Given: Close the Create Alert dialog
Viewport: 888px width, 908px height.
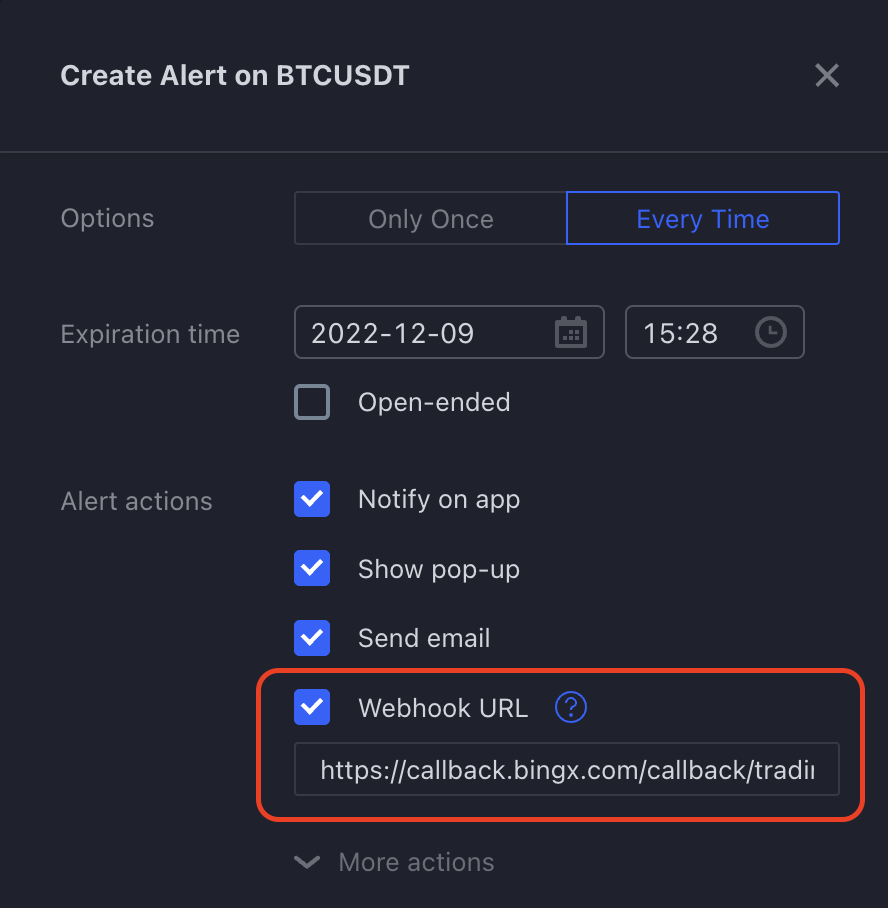Looking at the screenshot, I should 826,76.
